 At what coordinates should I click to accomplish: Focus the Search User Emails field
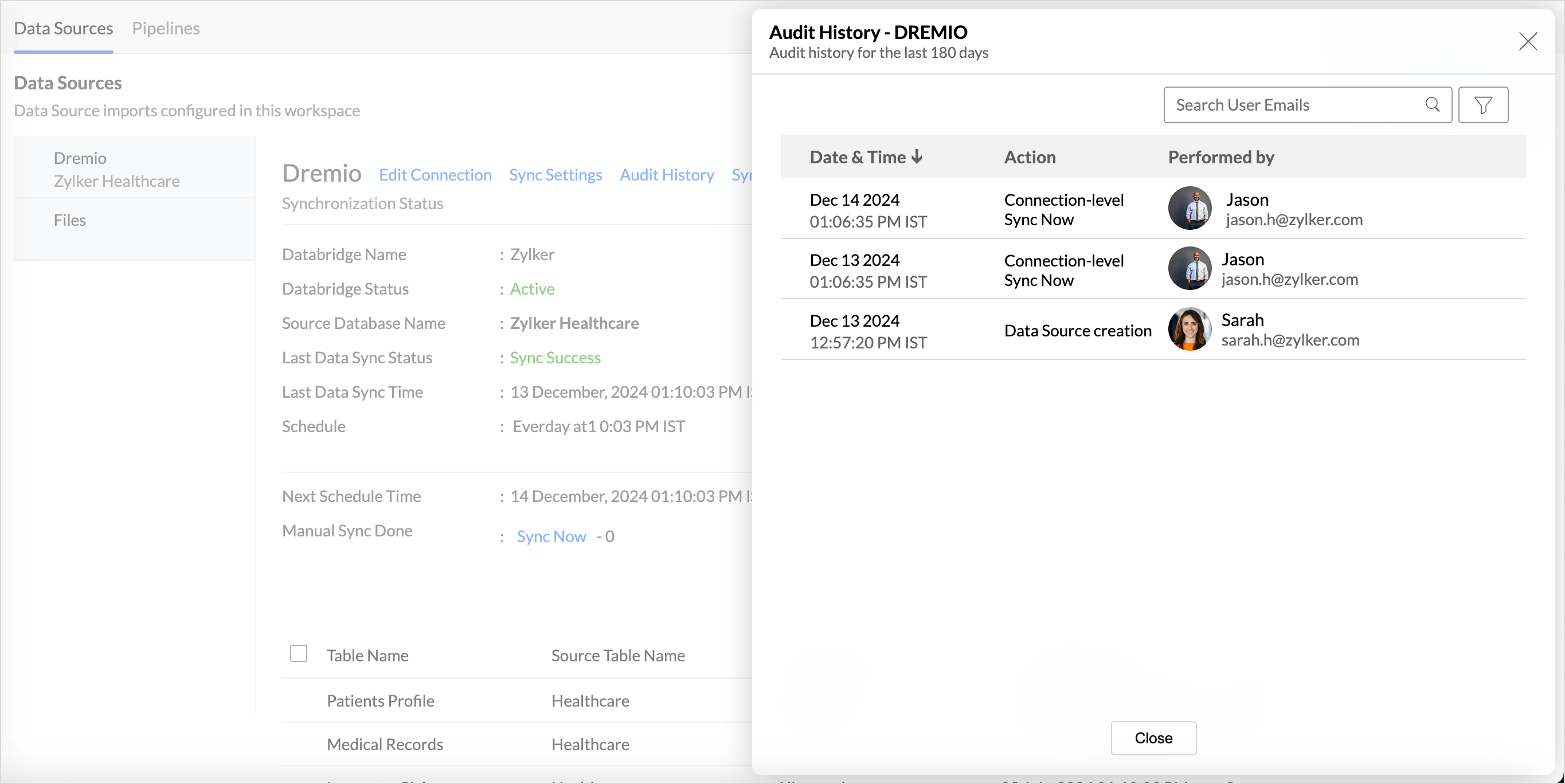tap(1294, 105)
